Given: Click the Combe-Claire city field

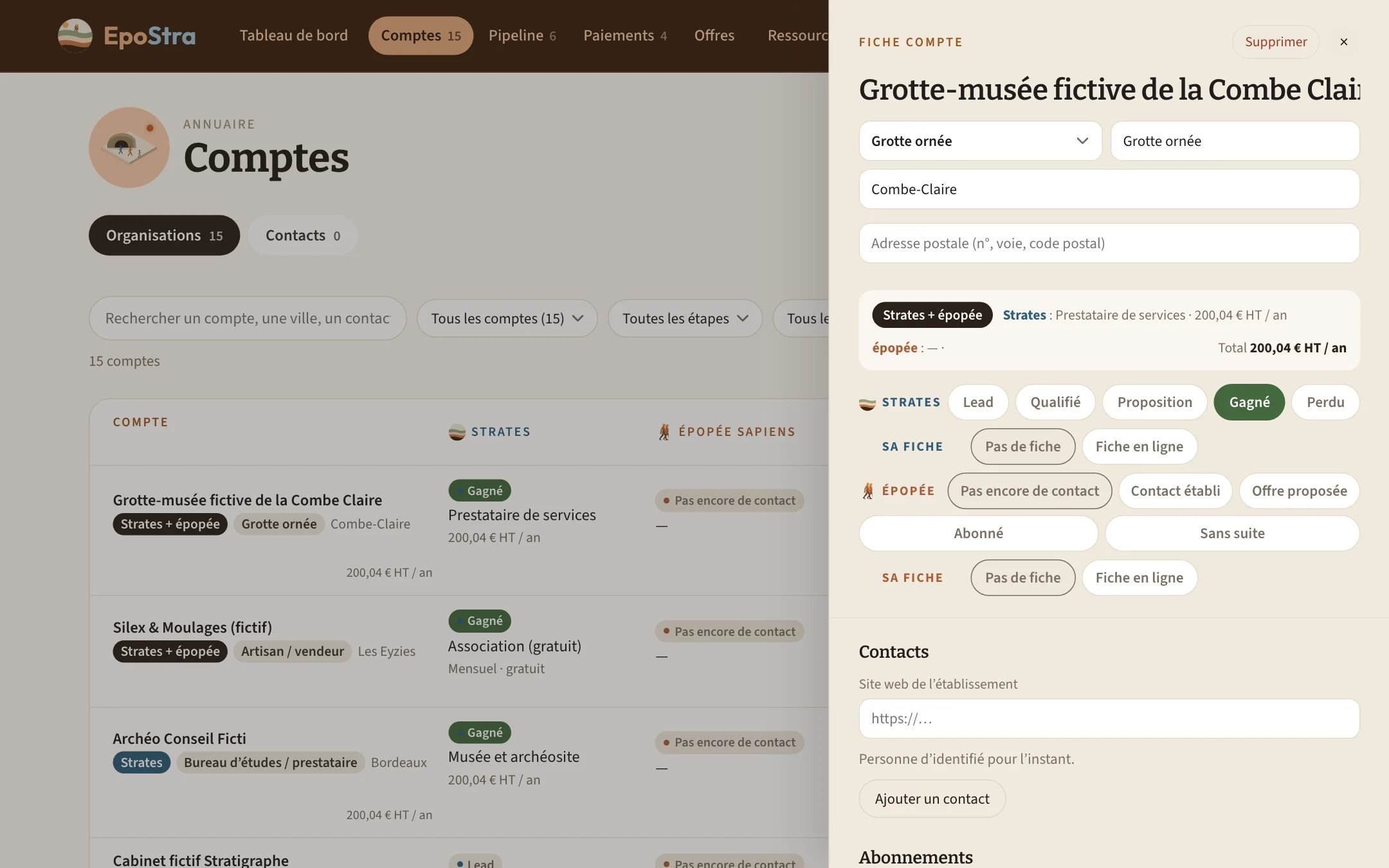Looking at the screenshot, I should [x=1109, y=189].
